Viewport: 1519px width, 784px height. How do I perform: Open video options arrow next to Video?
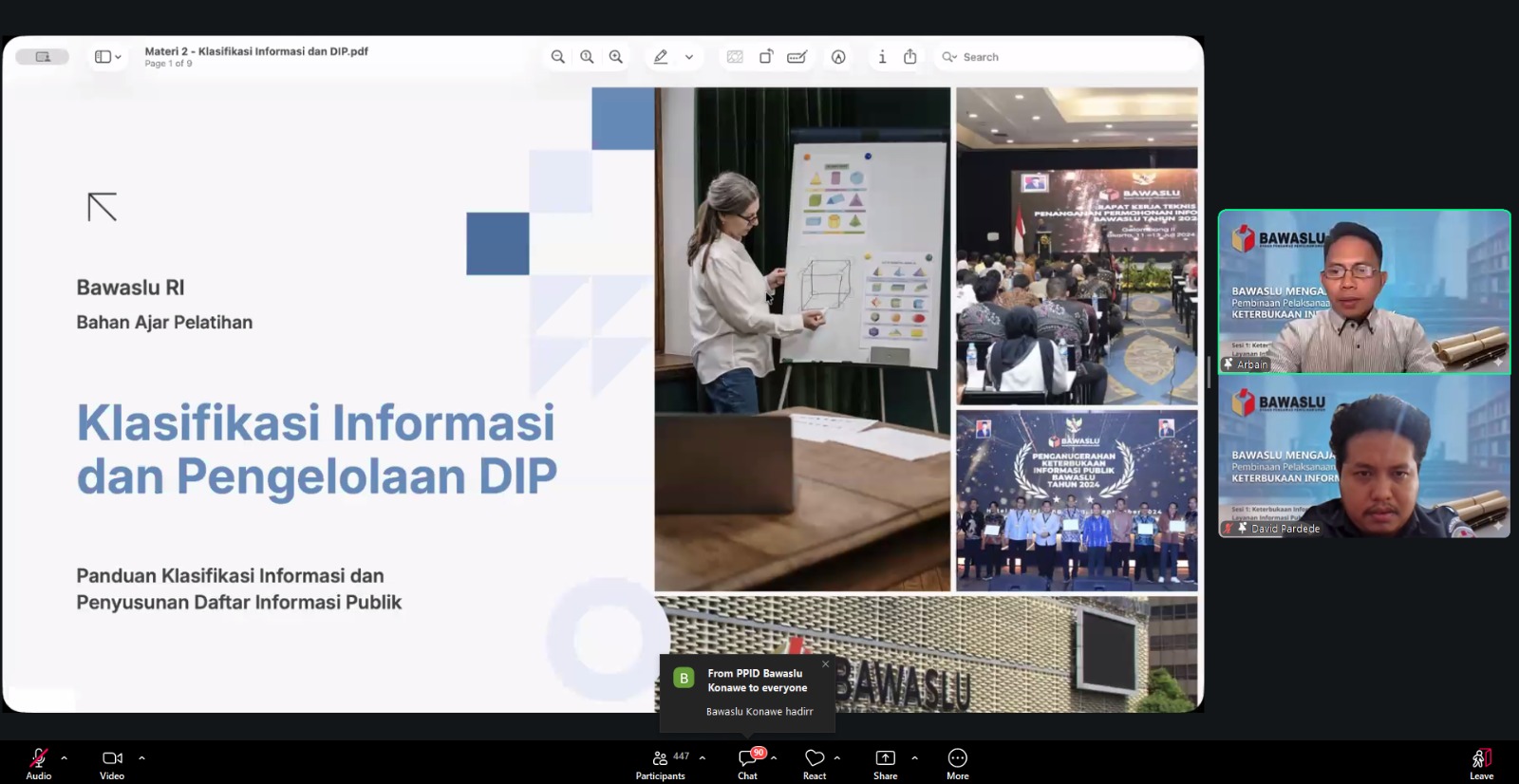141,757
